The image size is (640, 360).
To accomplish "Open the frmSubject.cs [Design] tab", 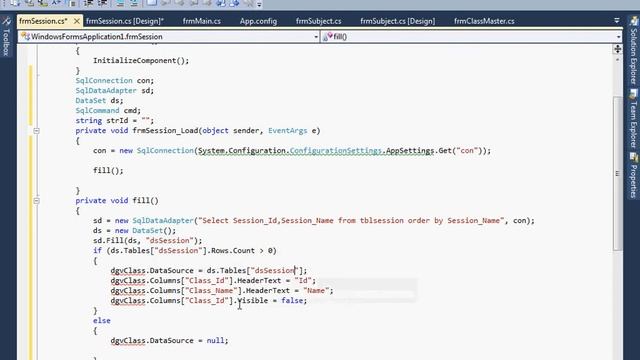I will pos(398,21).
